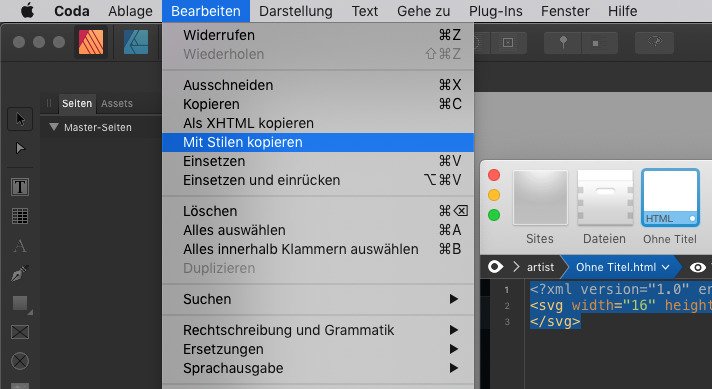Close the Coda window with red button
712x389 pixels.
494,175
